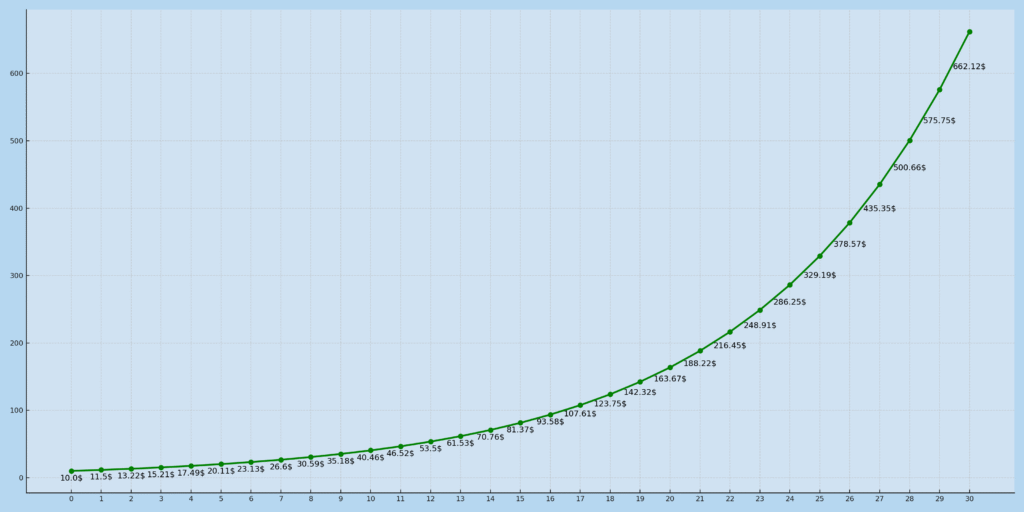
Task: Click the 329.19$ data label
Action: 820,276
